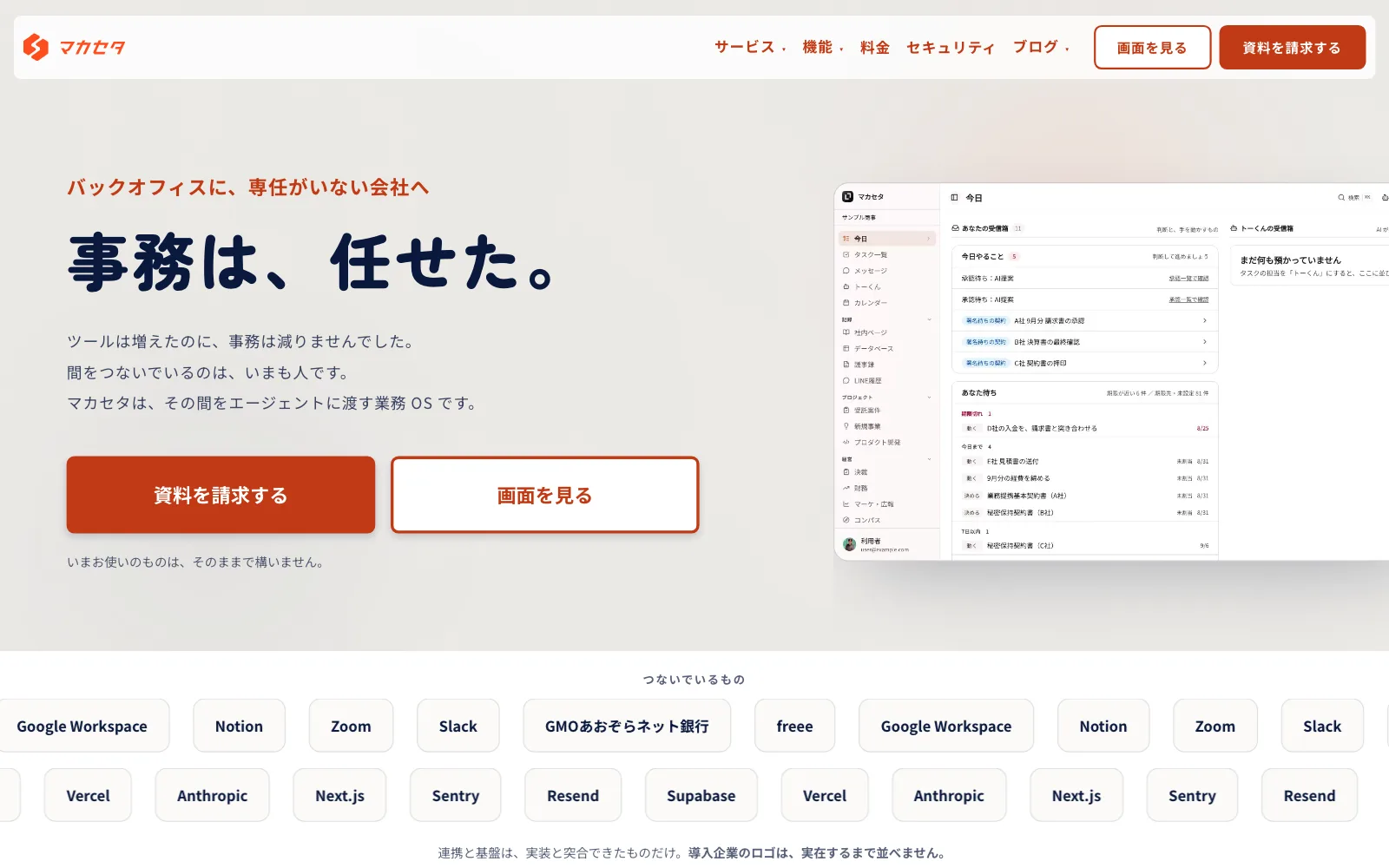Click the メッセージ speech bubble icon
Screen dimensions: 1389x868
846,271
